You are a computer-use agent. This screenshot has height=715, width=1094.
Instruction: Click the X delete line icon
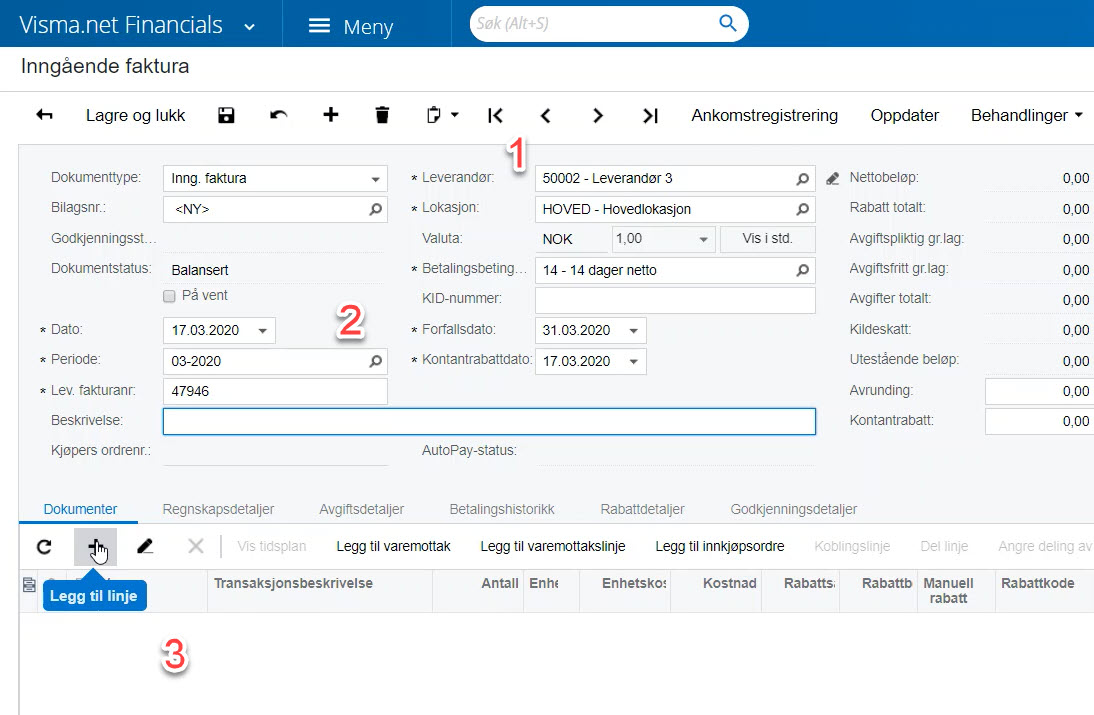tap(196, 546)
